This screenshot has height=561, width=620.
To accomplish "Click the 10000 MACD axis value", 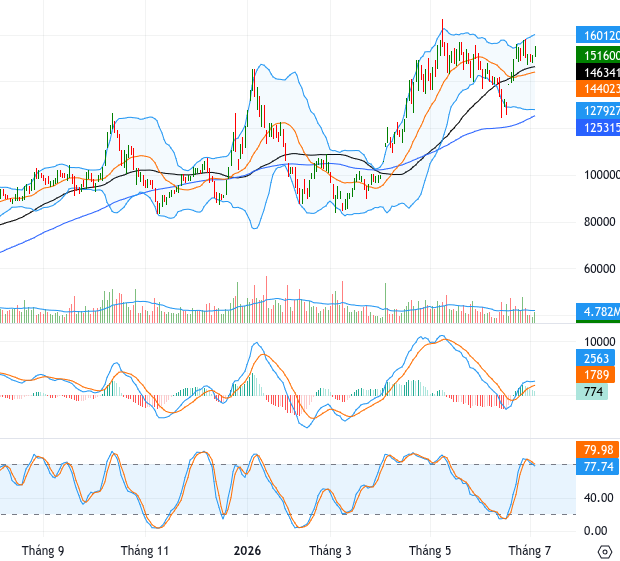I will [600, 342].
